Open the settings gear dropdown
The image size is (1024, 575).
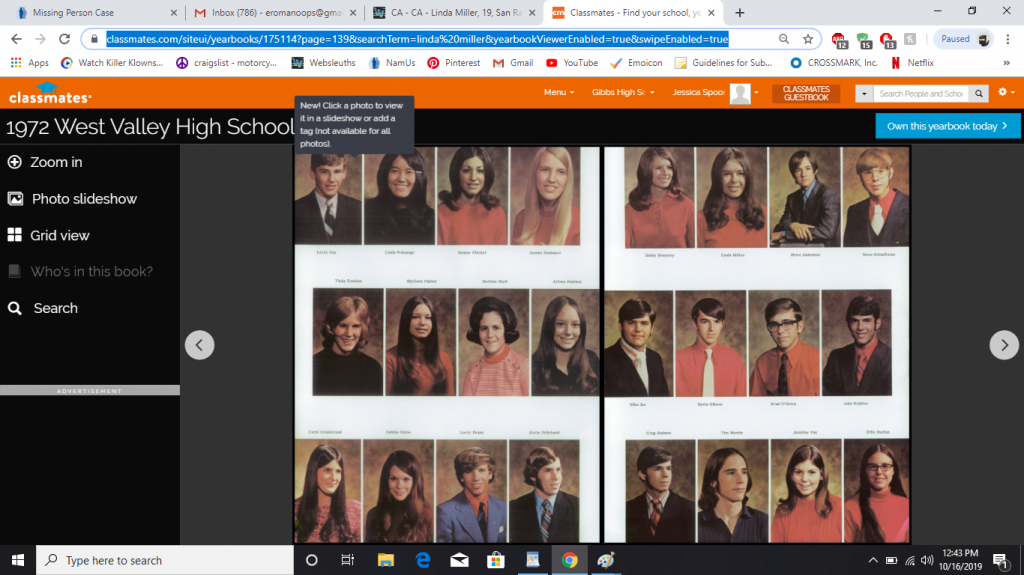coord(1006,93)
